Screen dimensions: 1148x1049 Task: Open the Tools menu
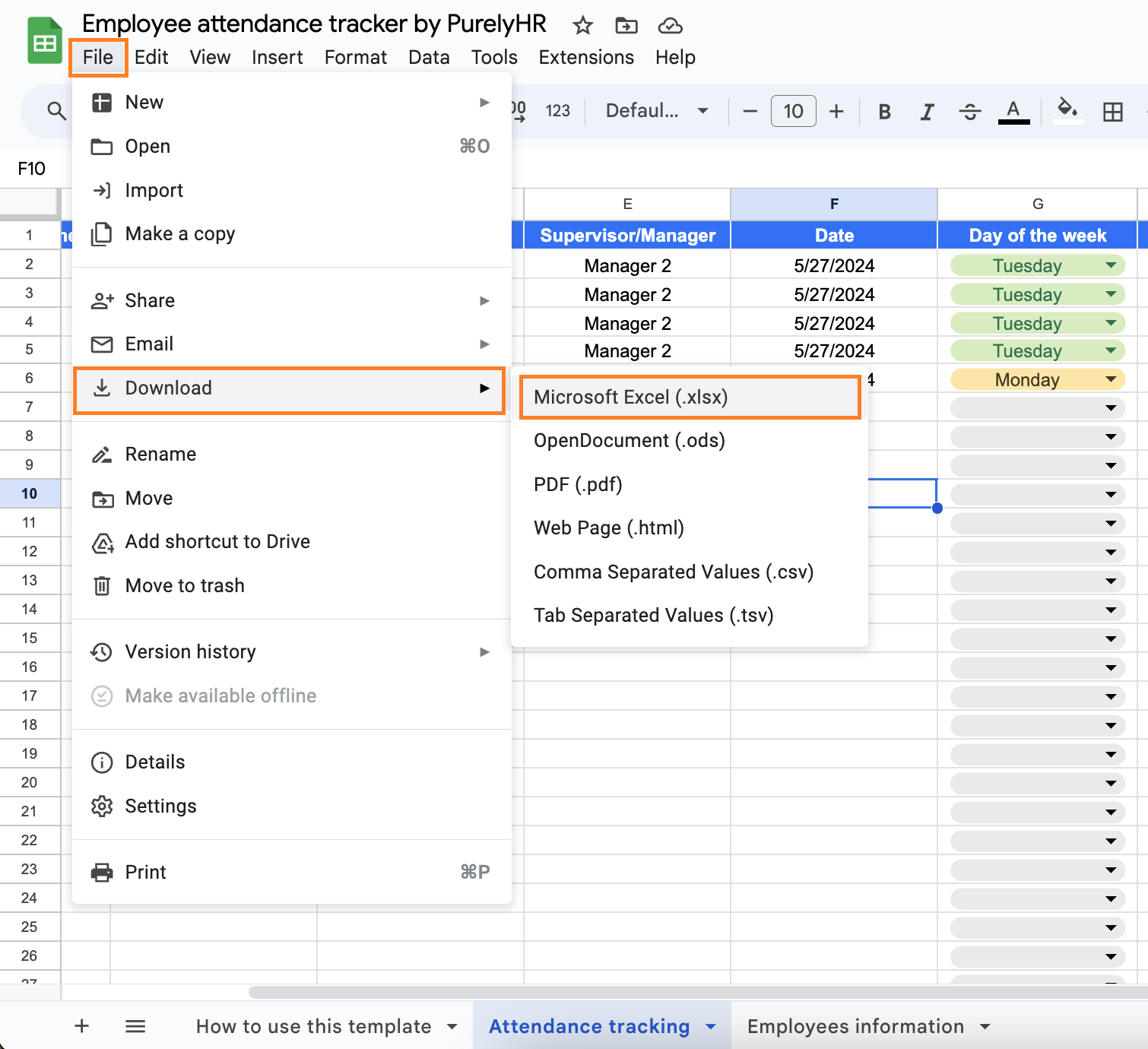tap(494, 57)
